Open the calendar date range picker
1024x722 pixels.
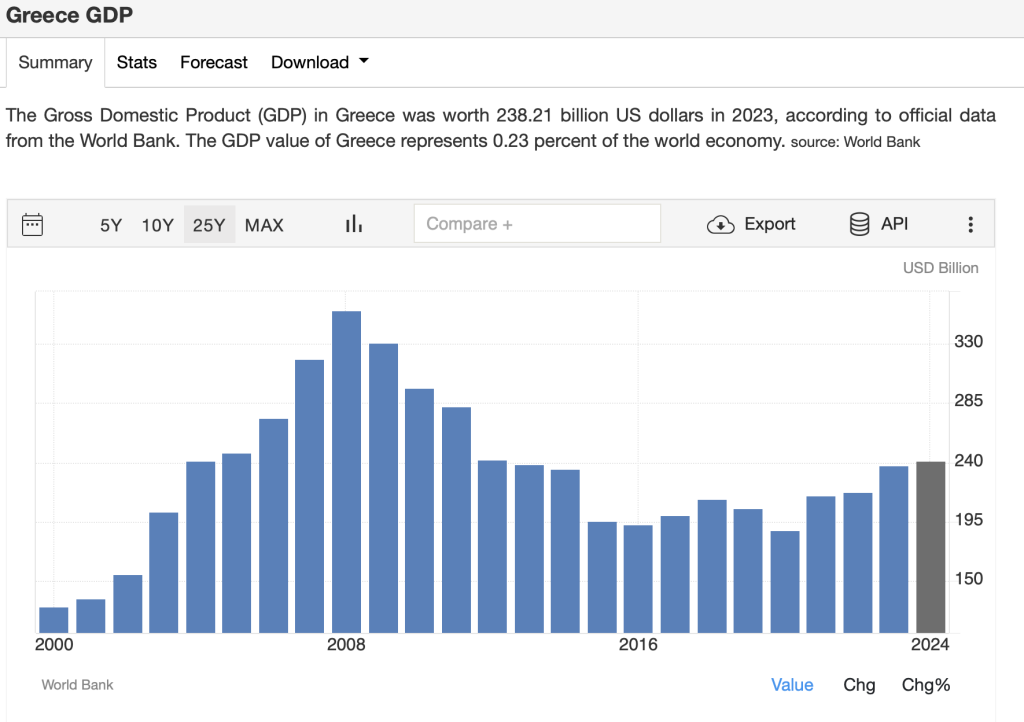click(x=32, y=225)
